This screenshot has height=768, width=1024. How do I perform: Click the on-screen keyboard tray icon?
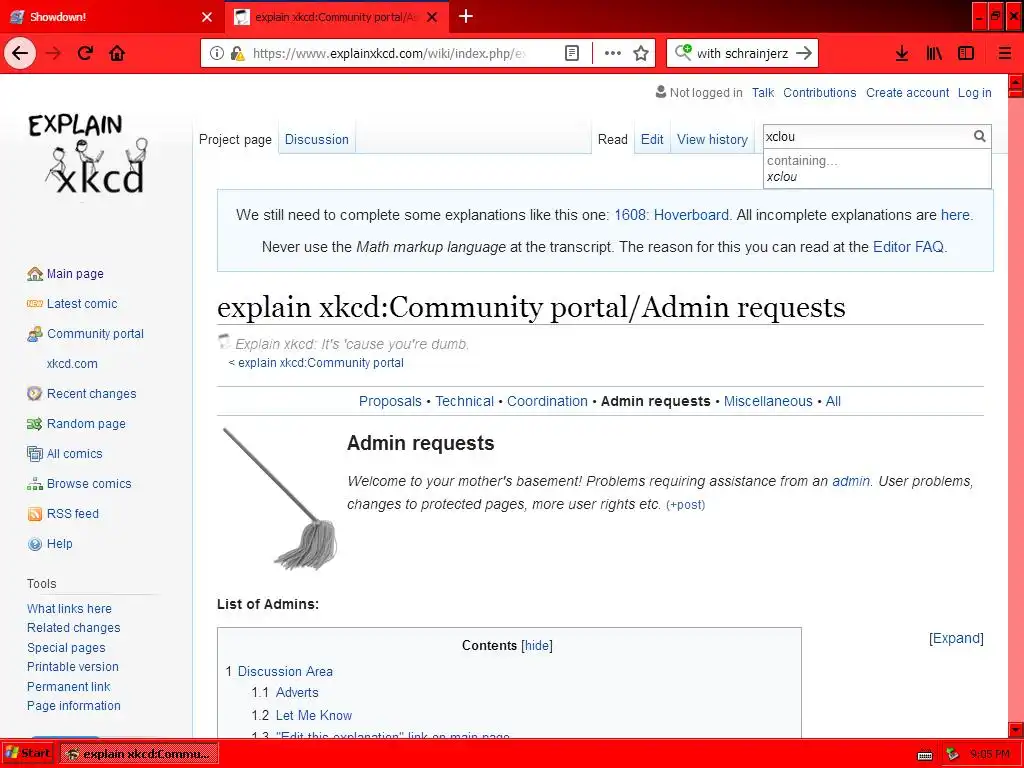tap(925, 755)
